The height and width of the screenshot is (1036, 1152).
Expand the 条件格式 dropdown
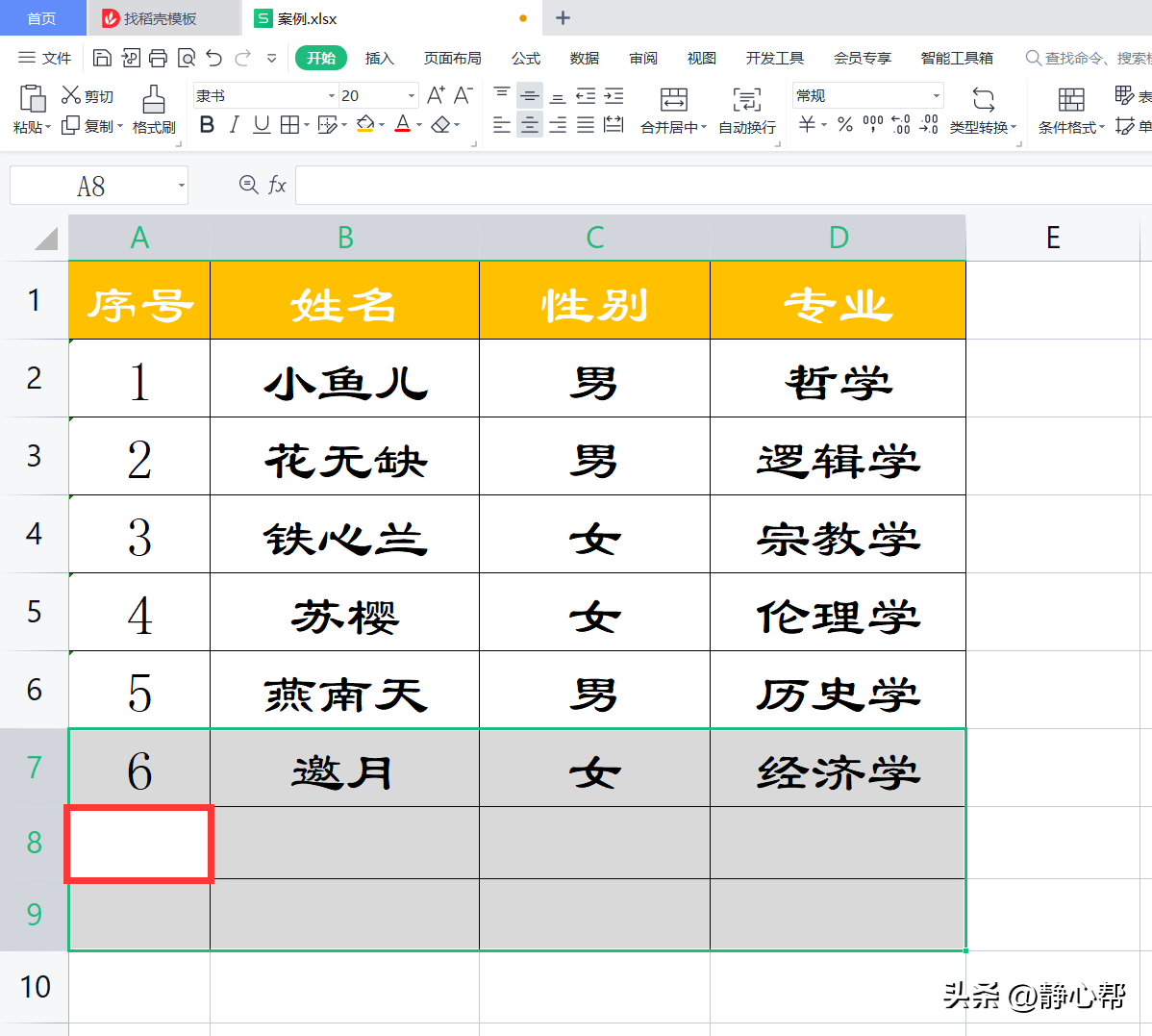tap(1102, 128)
